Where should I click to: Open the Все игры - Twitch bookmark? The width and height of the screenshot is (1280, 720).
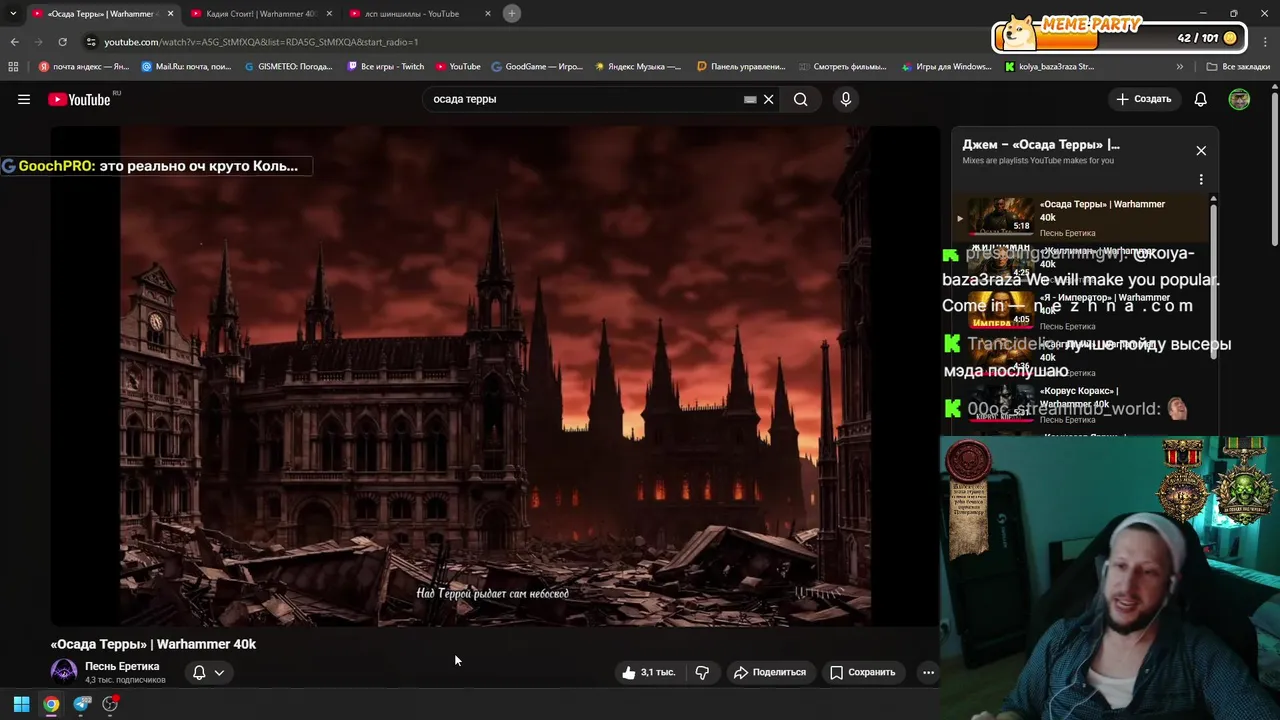386,67
